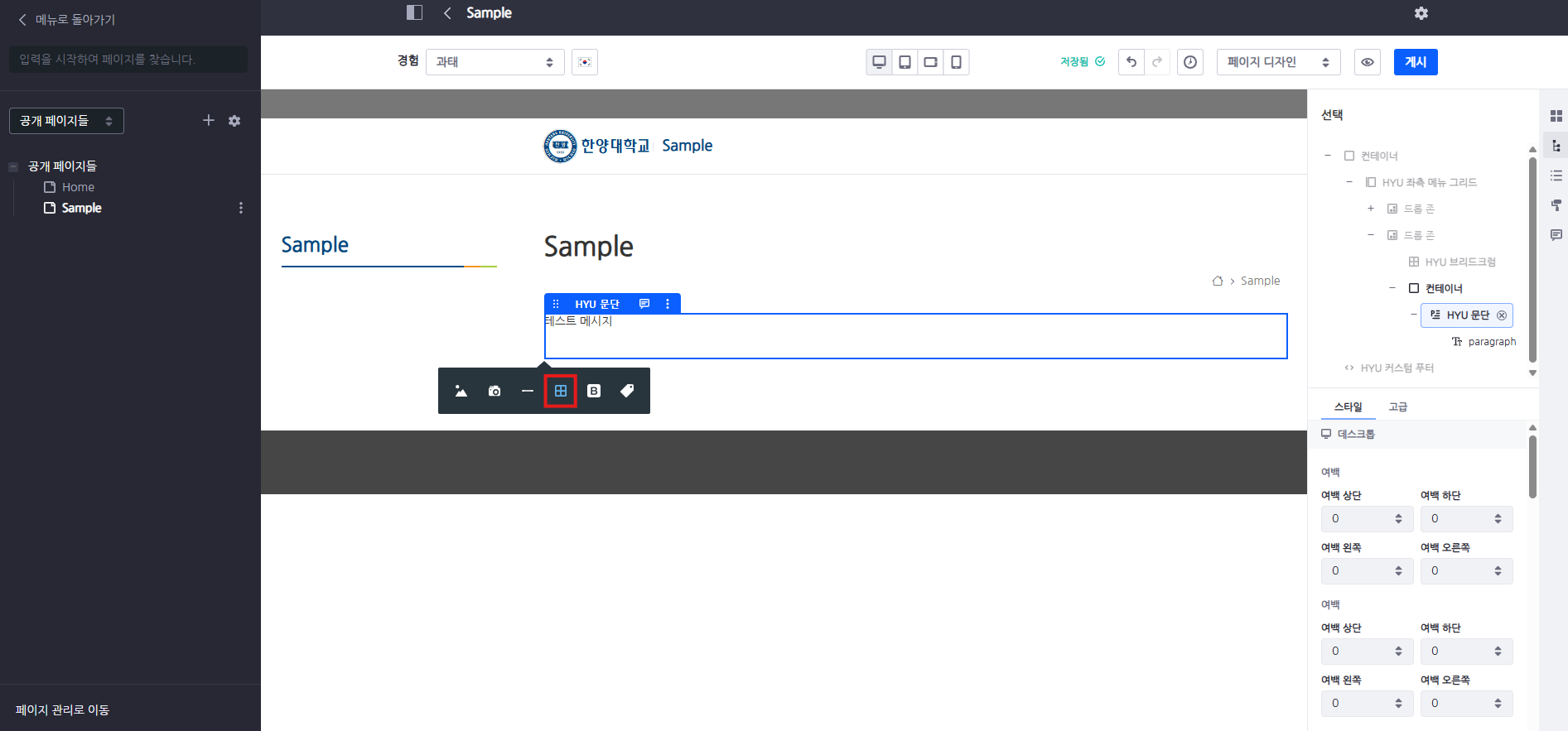The image size is (1568, 731).
Task: Go back via 메뉴로 돌아가기 link
Action: 66,20
